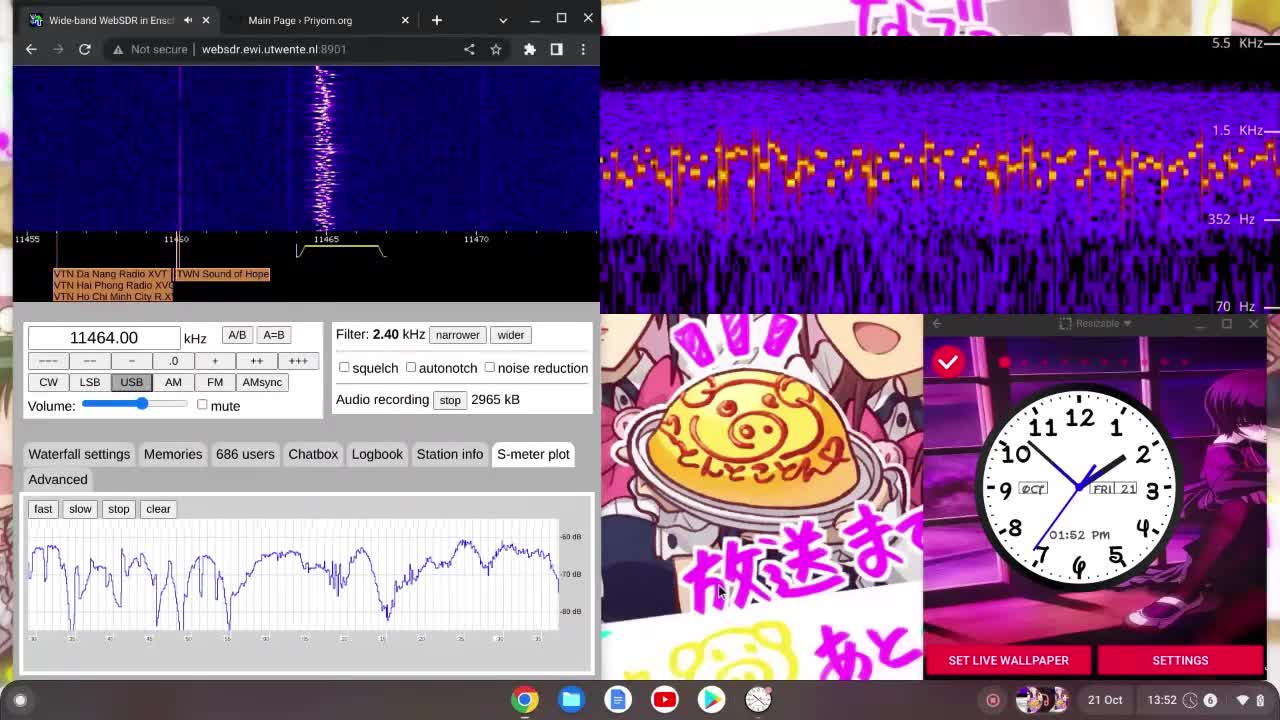Stop the audio recording

[x=450, y=400]
